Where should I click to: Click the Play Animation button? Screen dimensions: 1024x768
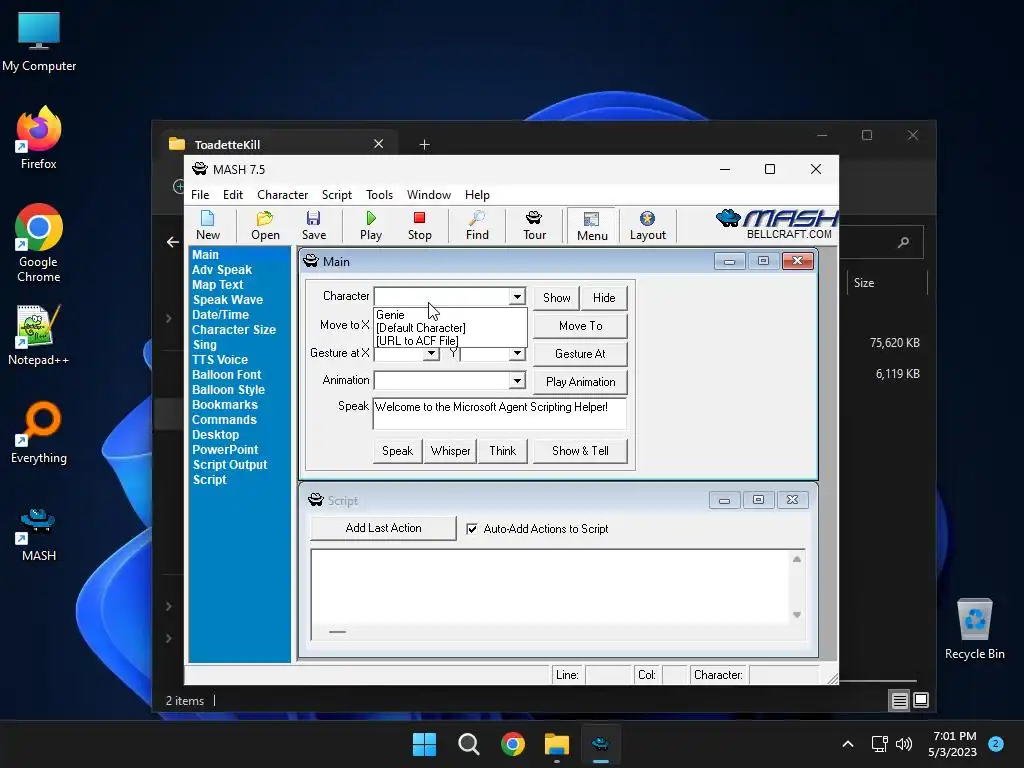(x=580, y=381)
